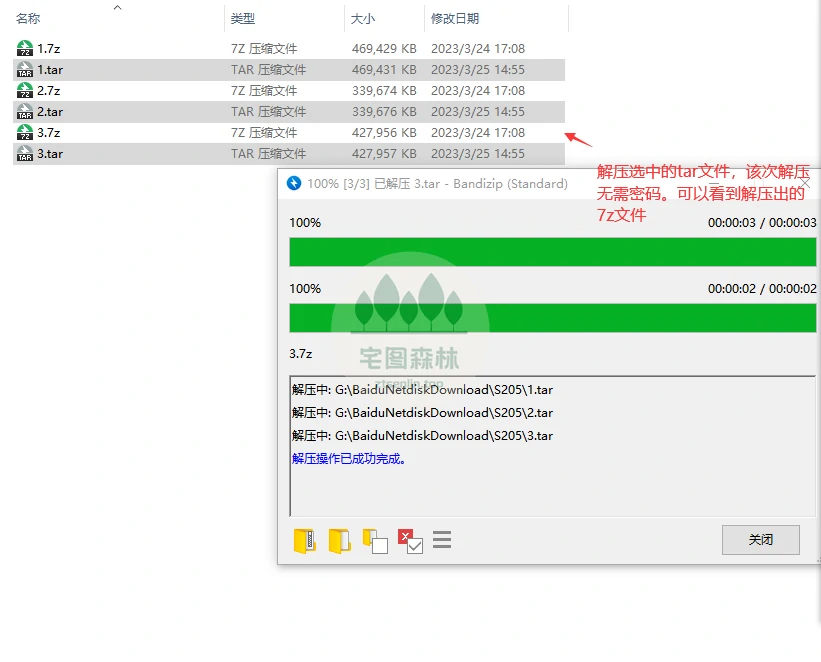The height and width of the screenshot is (662, 821).
Task: Sort by the 修改日期 column header
Action: pos(454,19)
